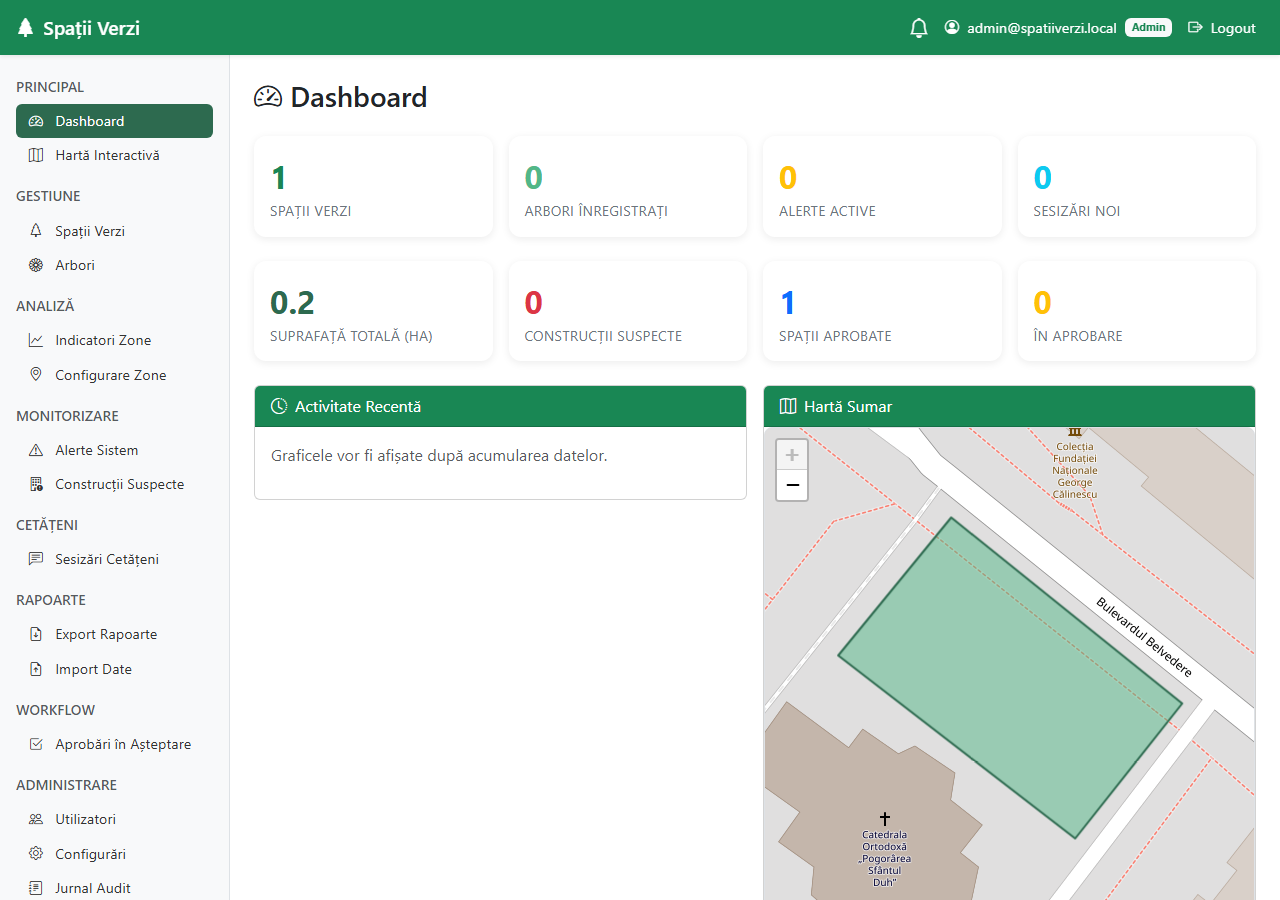Click the green polygon on the map
Screen dimensions: 1280x900
tap(1010, 678)
